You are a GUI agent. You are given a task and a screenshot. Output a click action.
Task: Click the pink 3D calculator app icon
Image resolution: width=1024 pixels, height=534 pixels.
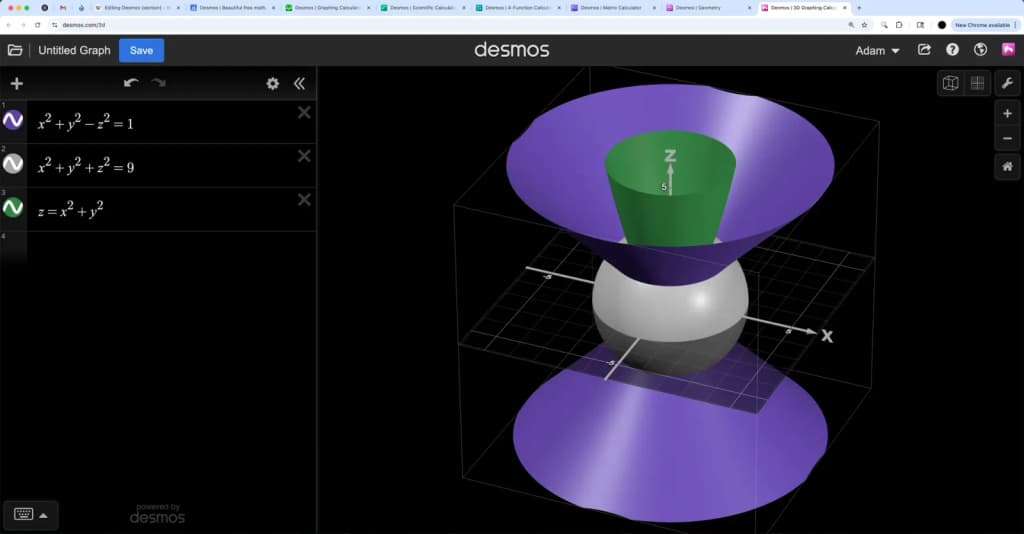coord(1008,50)
